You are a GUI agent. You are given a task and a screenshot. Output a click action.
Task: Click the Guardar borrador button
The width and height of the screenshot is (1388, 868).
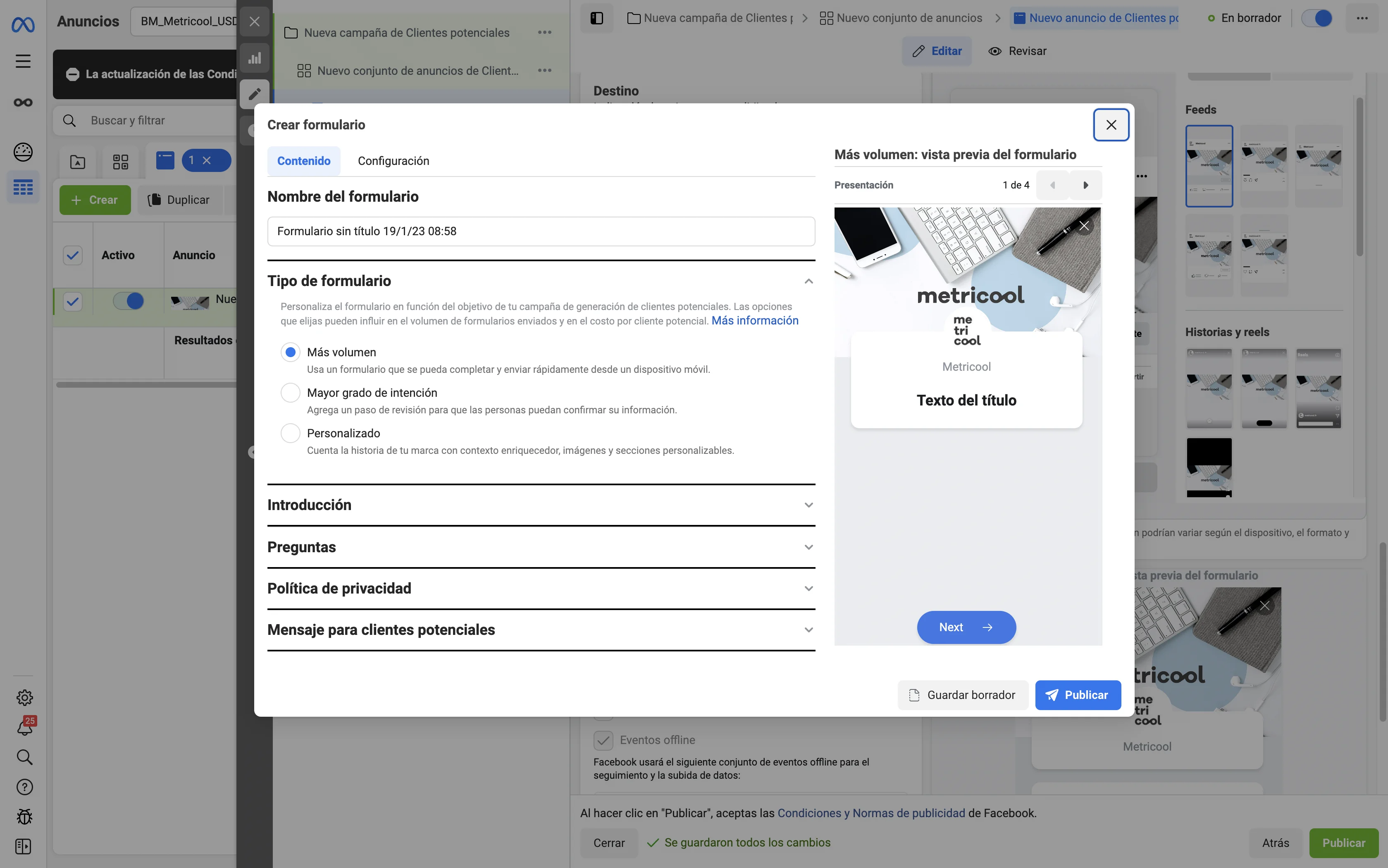pyautogui.click(x=963, y=695)
